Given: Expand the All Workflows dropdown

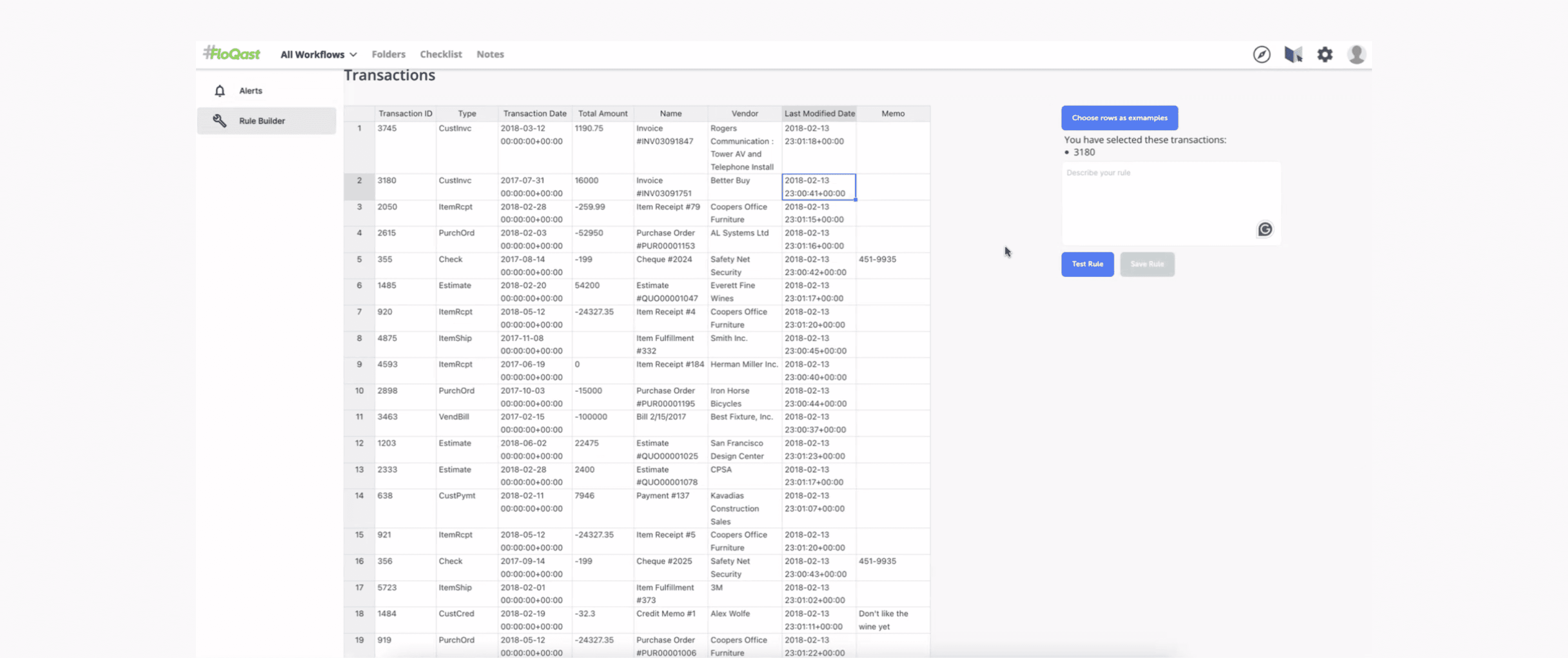Looking at the screenshot, I should 318,54.
